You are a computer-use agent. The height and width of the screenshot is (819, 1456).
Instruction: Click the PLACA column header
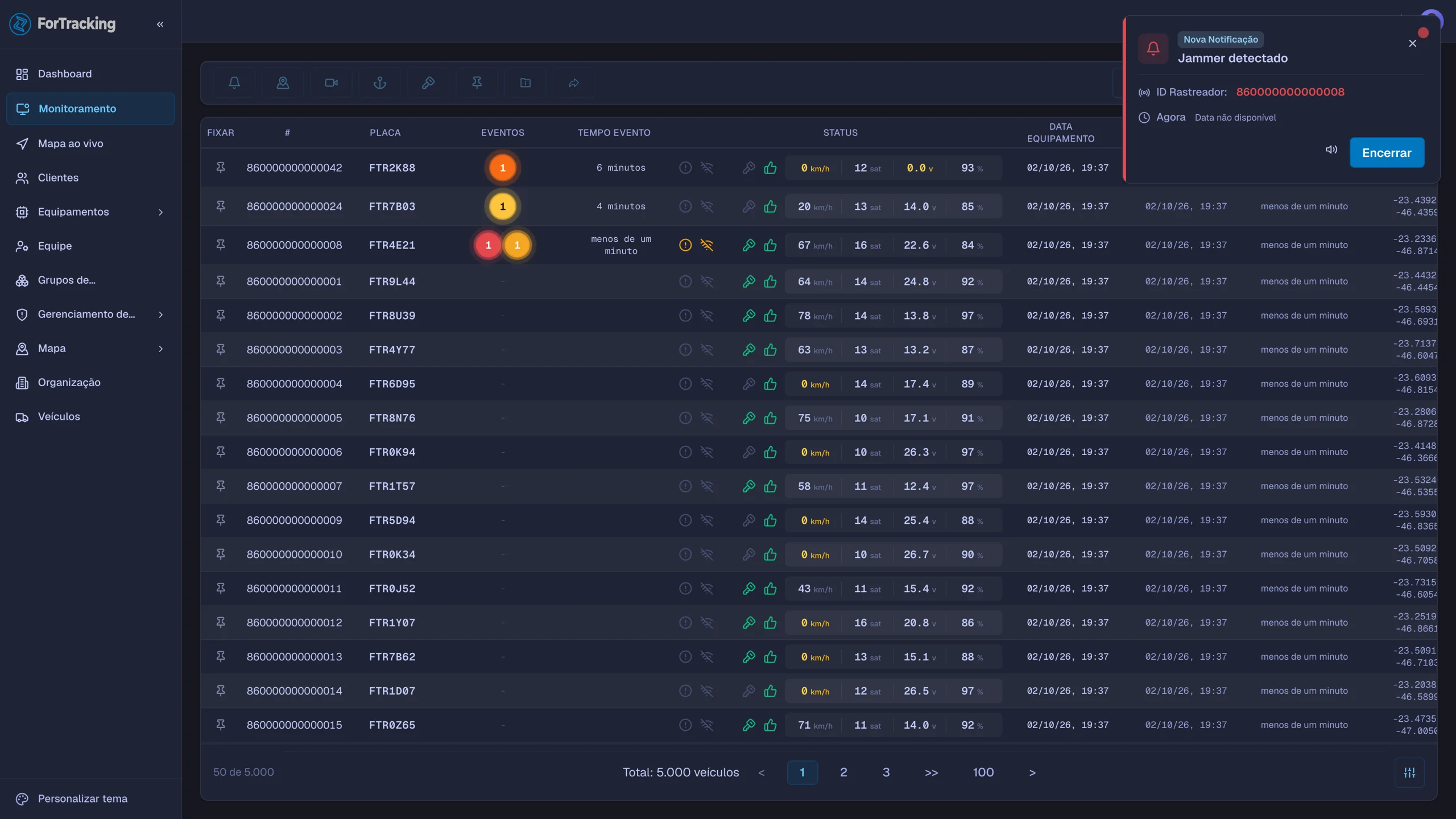[385, 133]
